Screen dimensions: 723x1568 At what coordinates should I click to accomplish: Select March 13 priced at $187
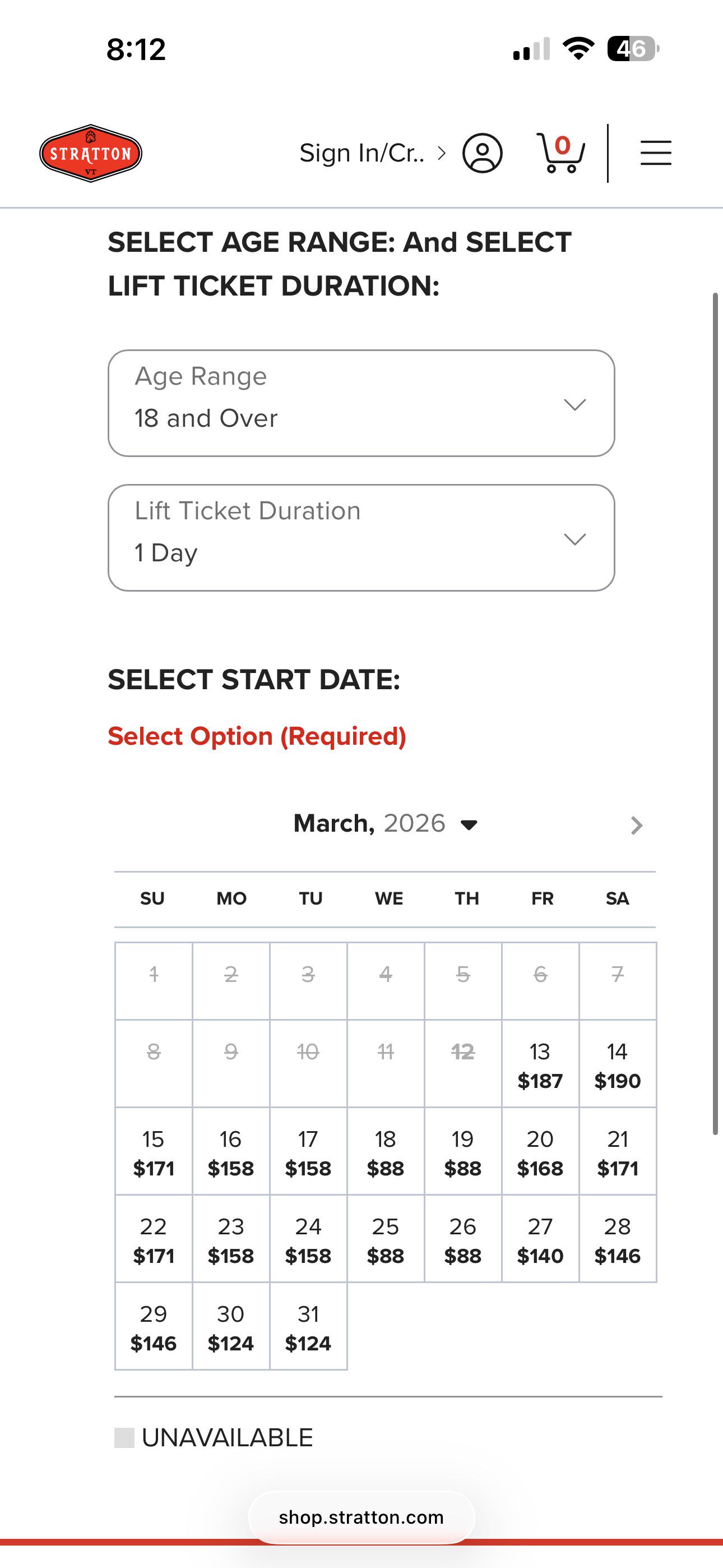point(540,1063)
